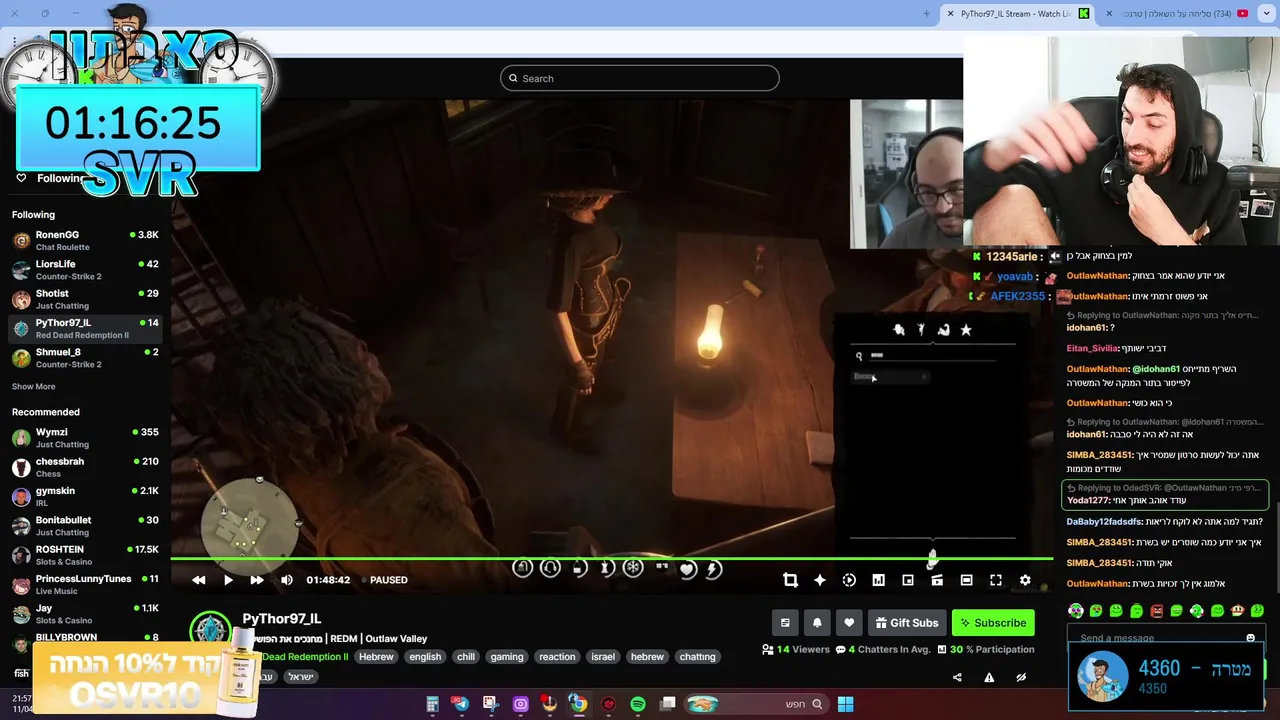The width and height of the screenshot is (1280, 720).
Task: Fast forward the stream video
Action: 257,580
